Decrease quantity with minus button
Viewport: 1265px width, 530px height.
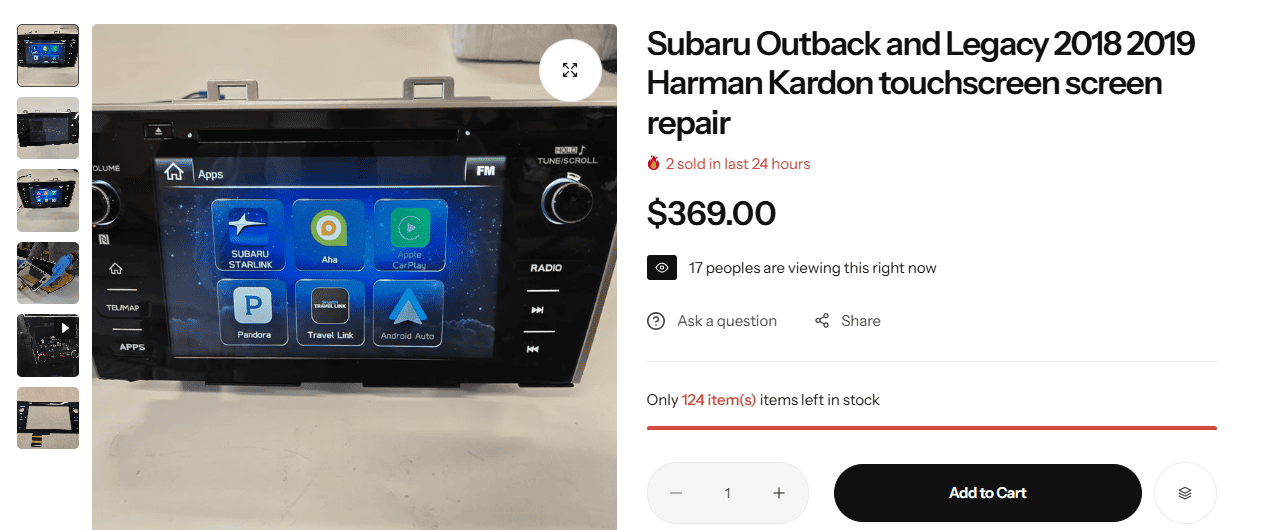click(x=676, y=493)
